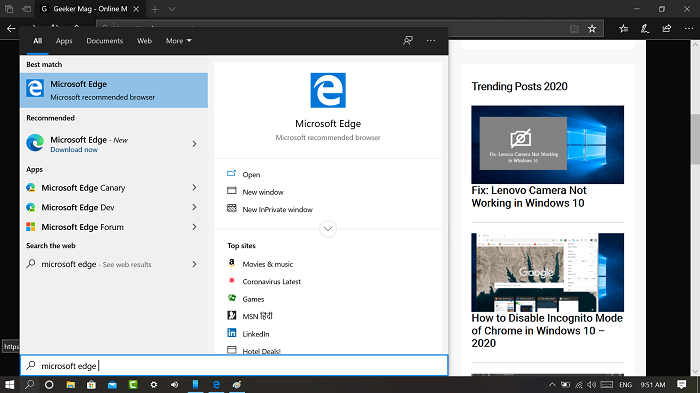Expand Microsoft Edge Canary arrow
This screenshot has height=393, width=700.
click(x=194, y=188)
